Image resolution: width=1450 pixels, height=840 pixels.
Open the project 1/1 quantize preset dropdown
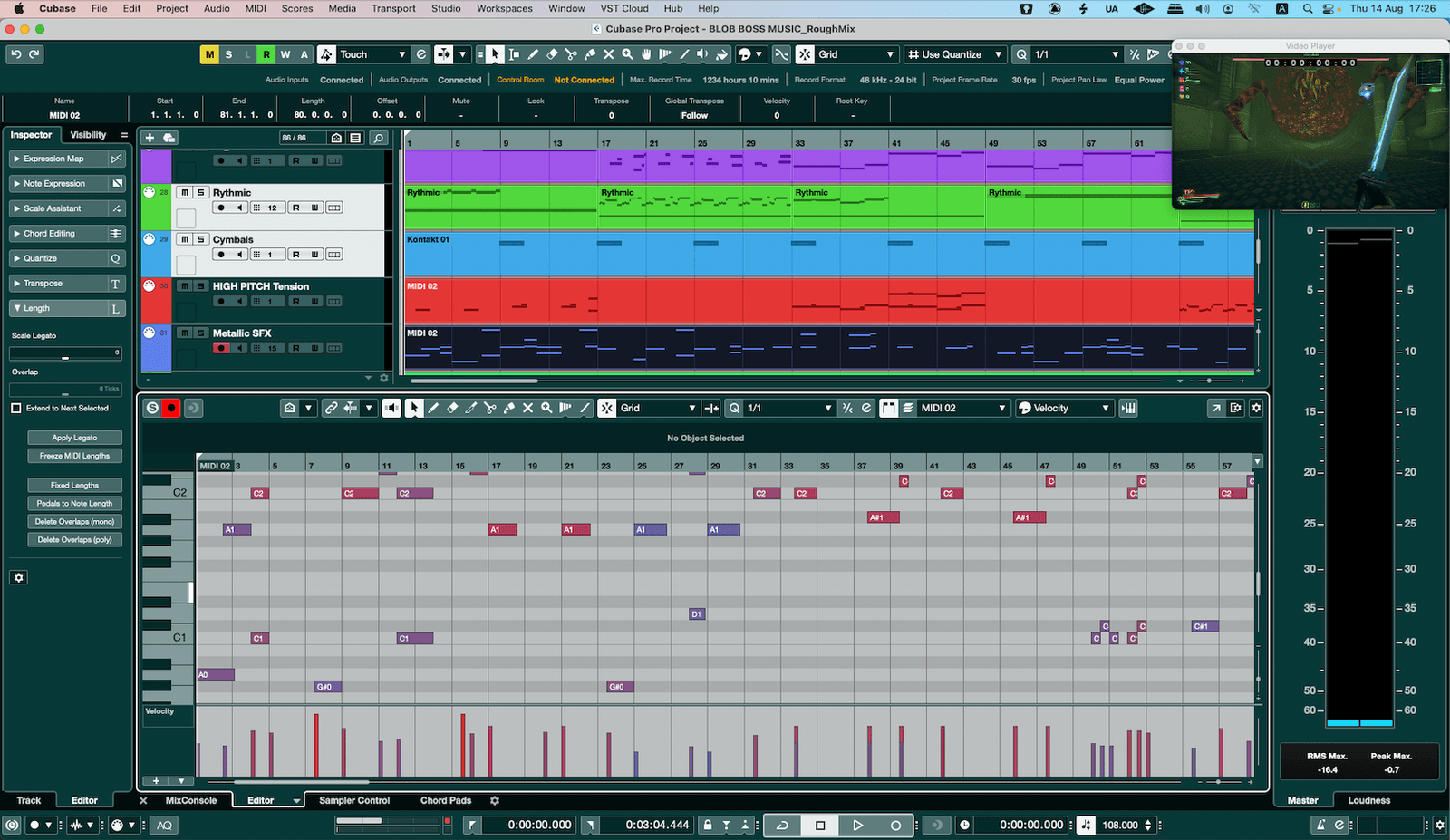tap(1077, 54)
